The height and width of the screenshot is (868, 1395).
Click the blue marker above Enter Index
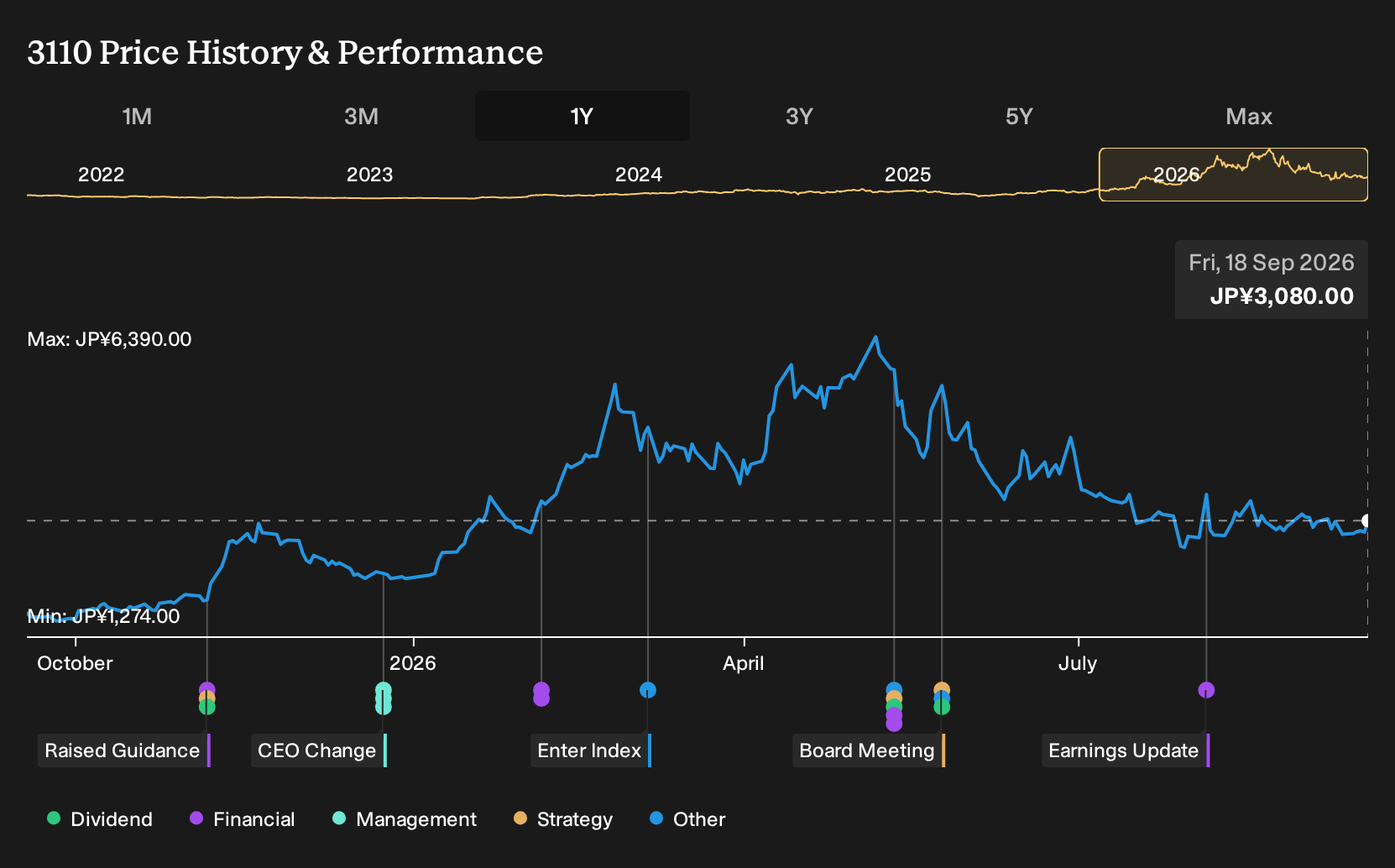pyautogui.click(x=648, y=690)
